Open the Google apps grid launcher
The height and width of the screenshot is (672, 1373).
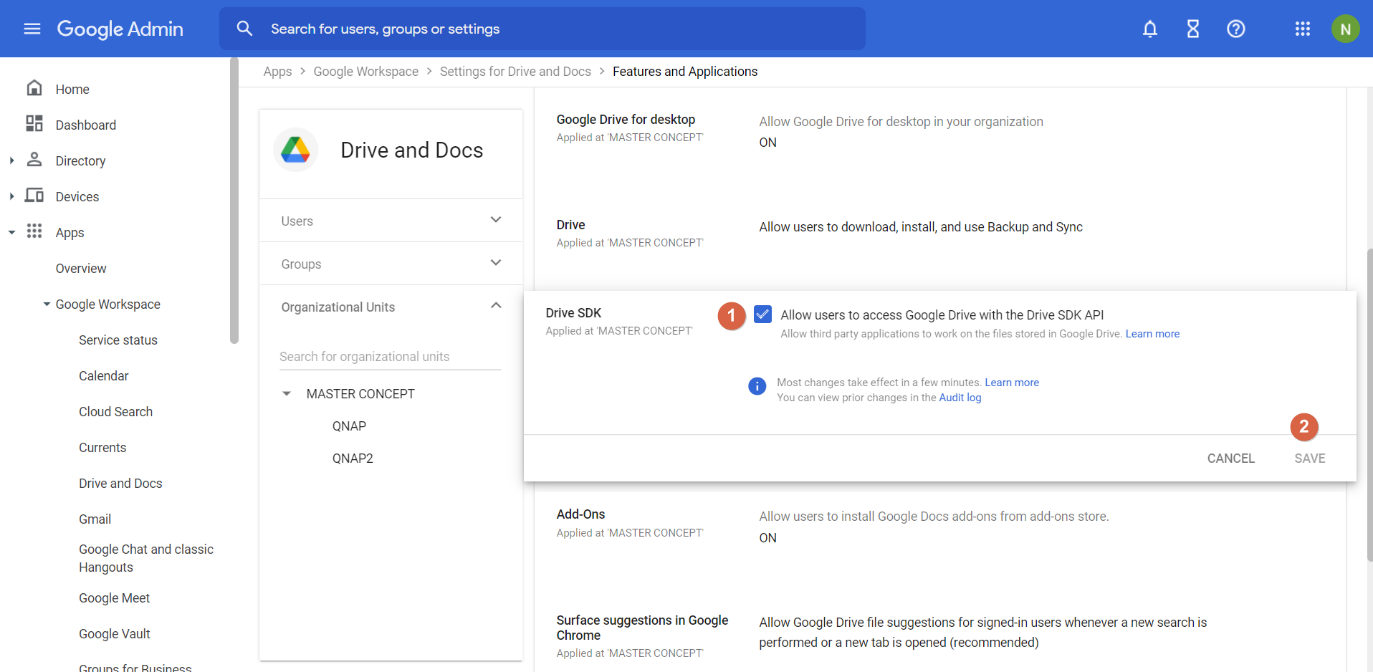pos(1302,29)
